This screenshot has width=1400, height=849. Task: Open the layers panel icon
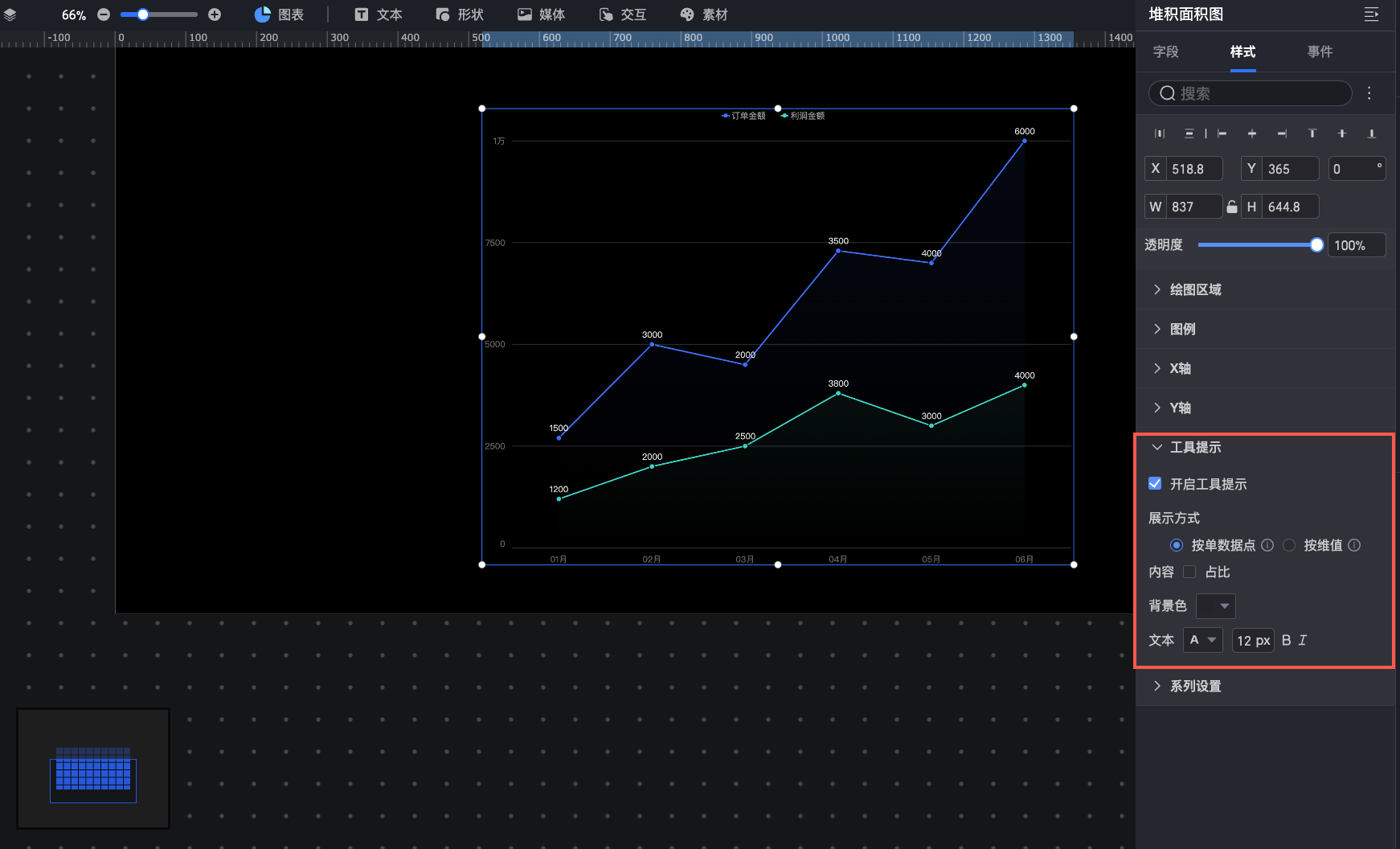click(x=10, y=14)
